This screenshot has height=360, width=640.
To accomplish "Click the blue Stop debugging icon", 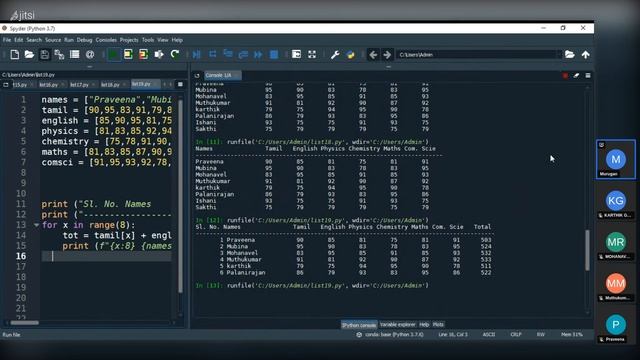I will tap(274, 54).
